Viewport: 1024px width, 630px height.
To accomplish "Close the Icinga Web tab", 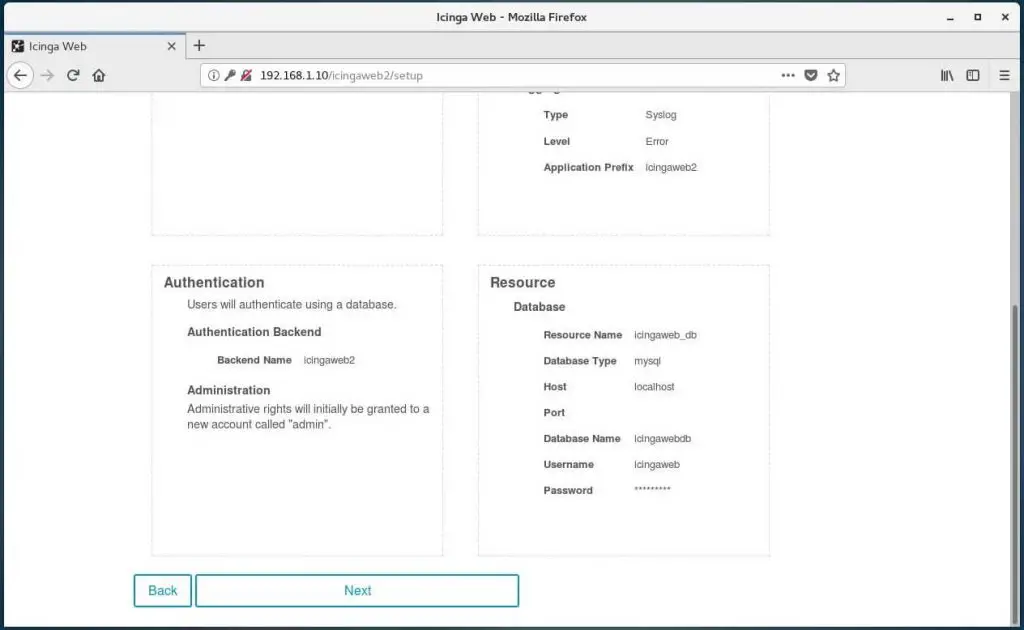I will coord(171,46).
